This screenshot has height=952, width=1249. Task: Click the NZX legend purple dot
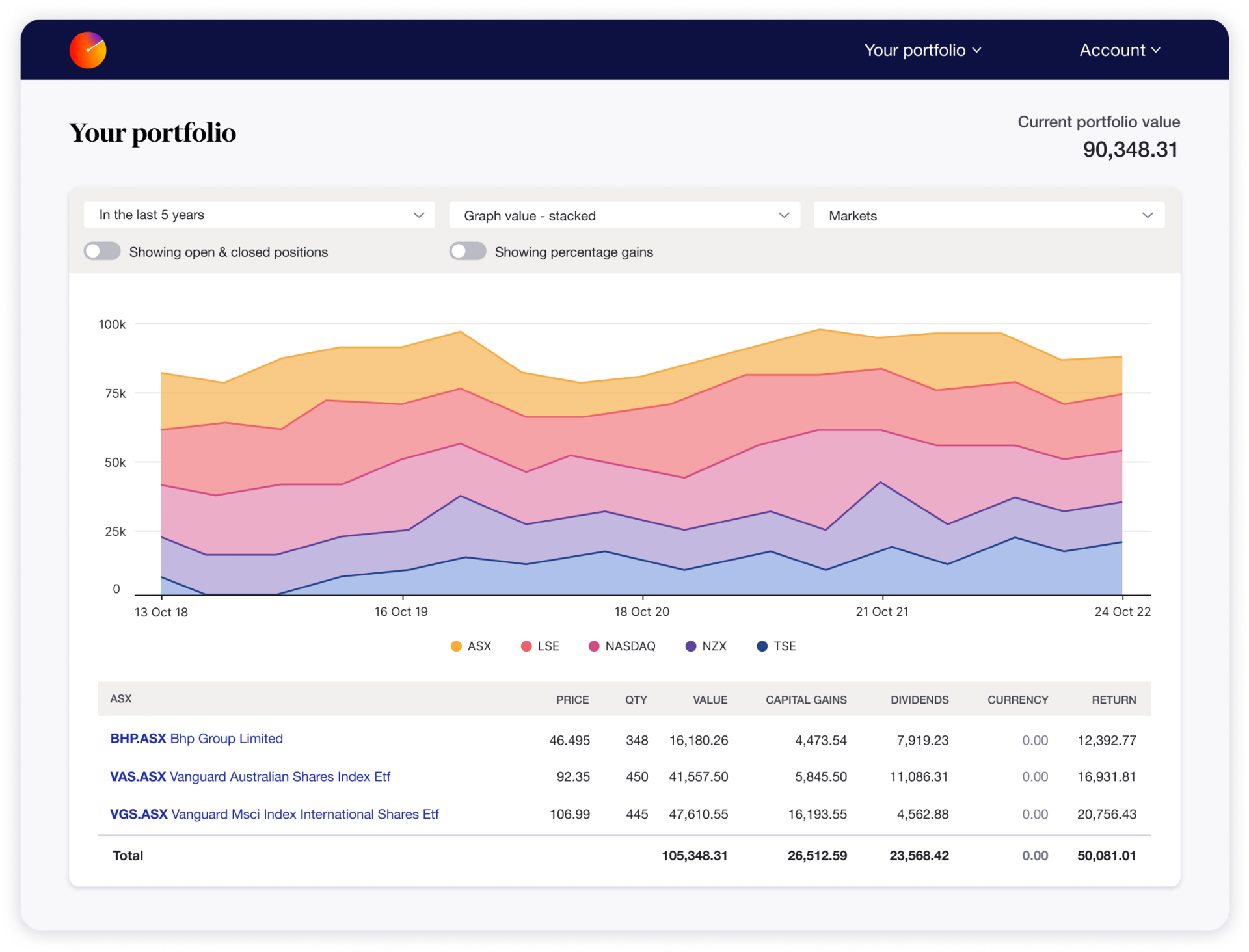pyautogui.click(x=691, y=646)
